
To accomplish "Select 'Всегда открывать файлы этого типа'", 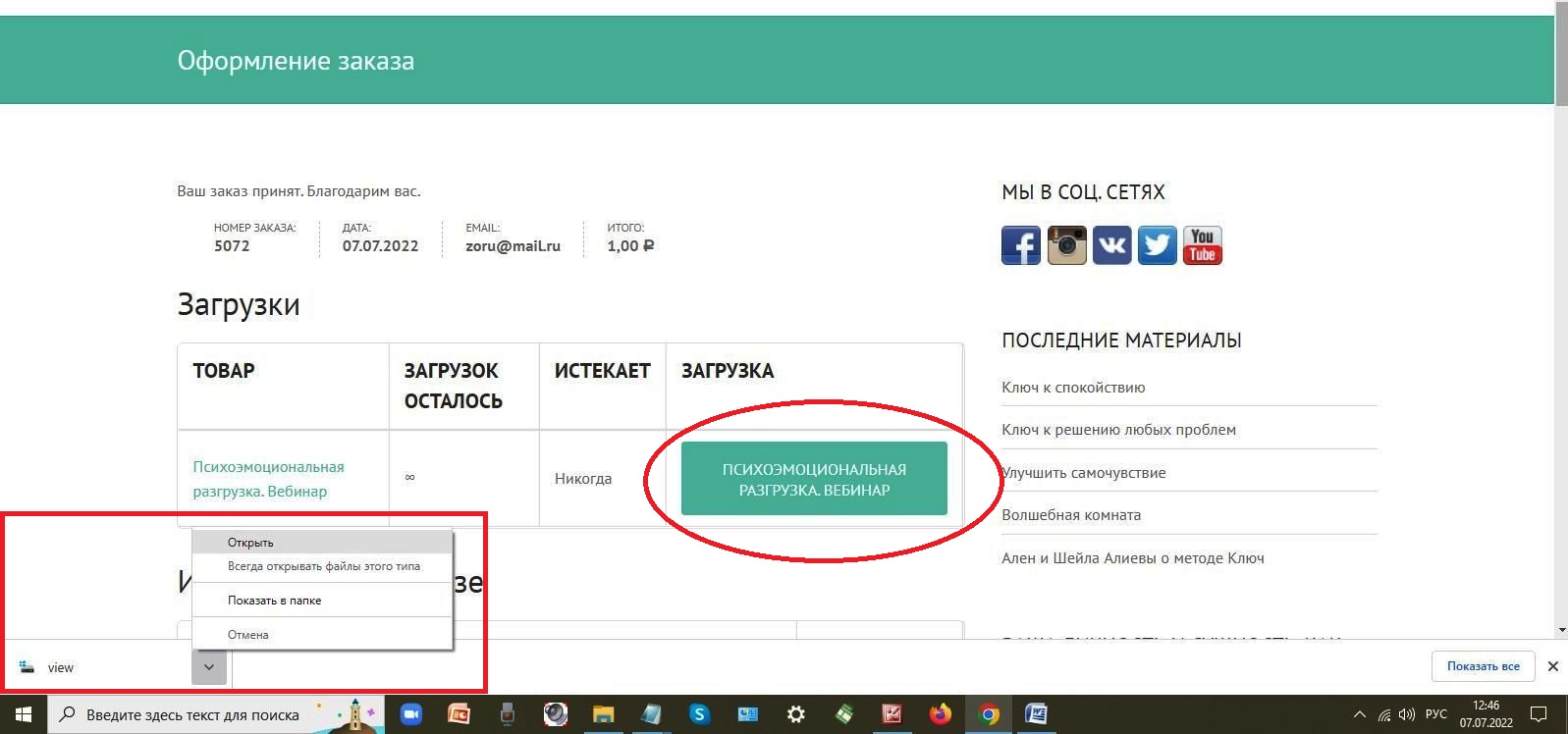I will (x=322, y=566).
